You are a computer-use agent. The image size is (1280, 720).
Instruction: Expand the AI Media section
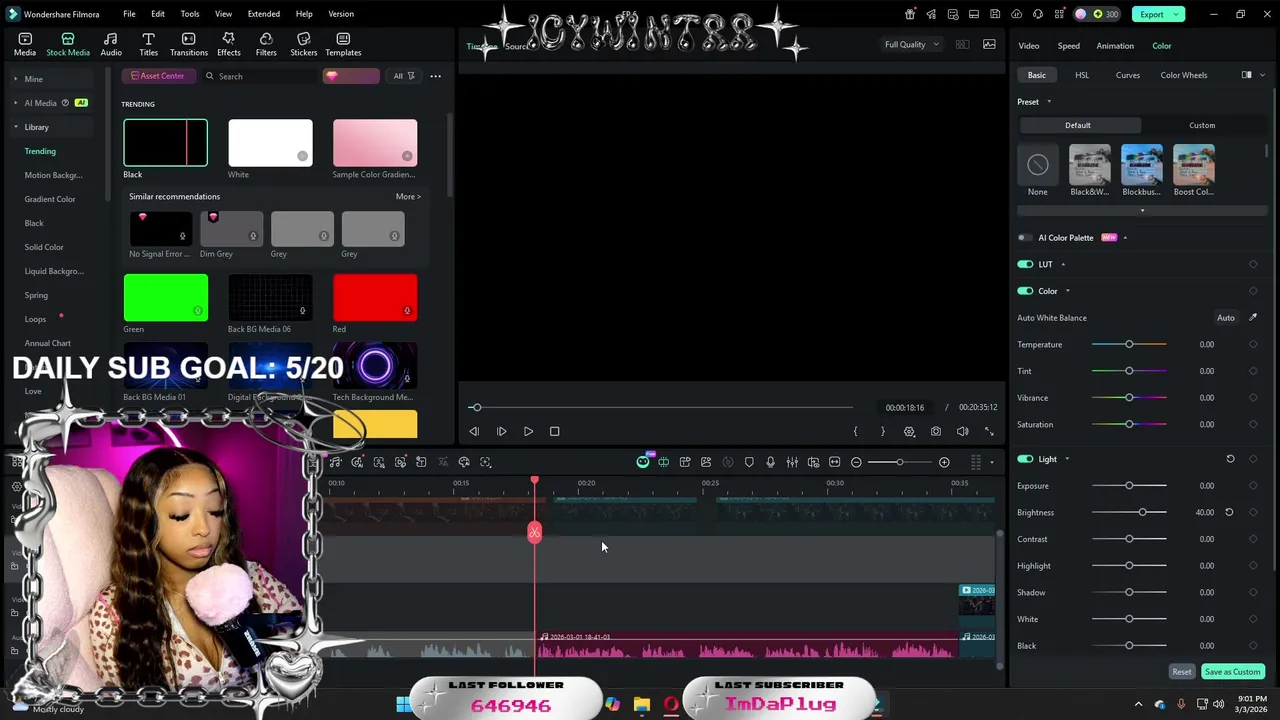coord(15,103)
